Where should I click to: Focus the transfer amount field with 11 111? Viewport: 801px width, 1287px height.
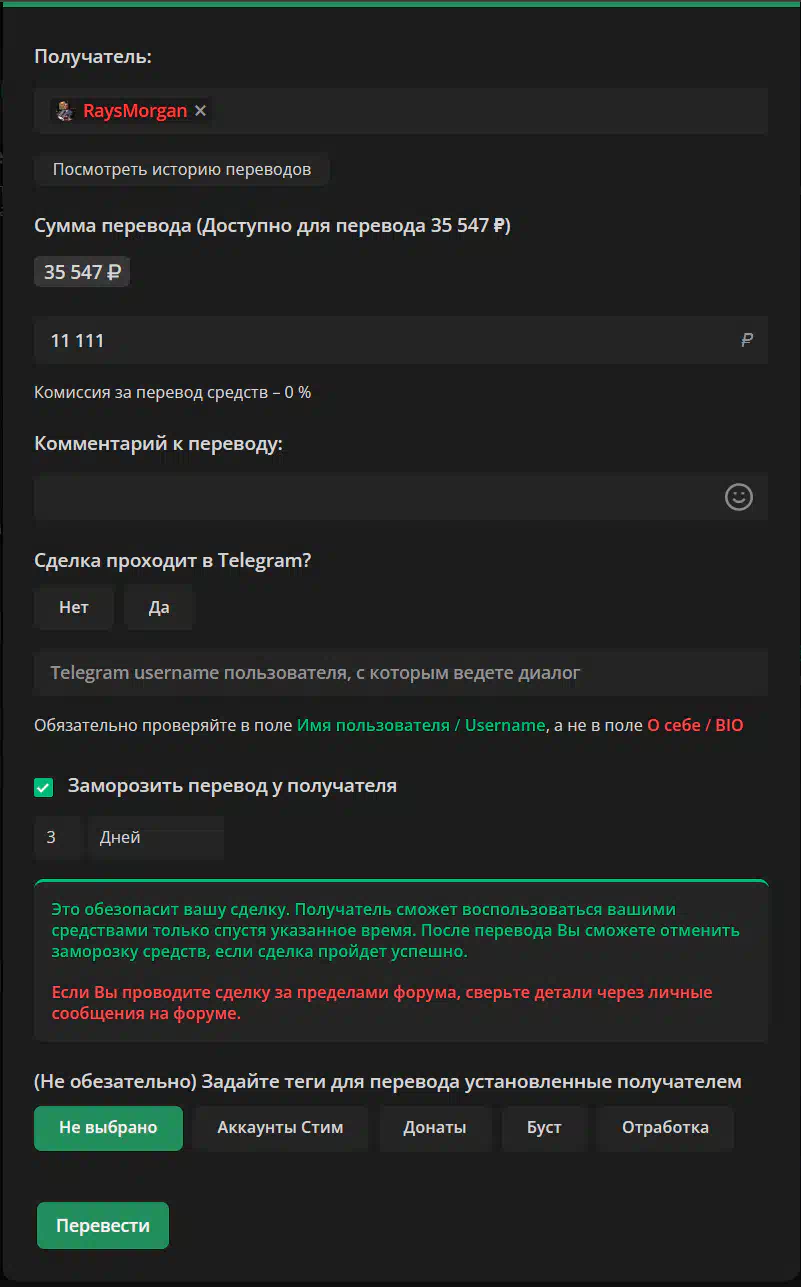point(401,340)
